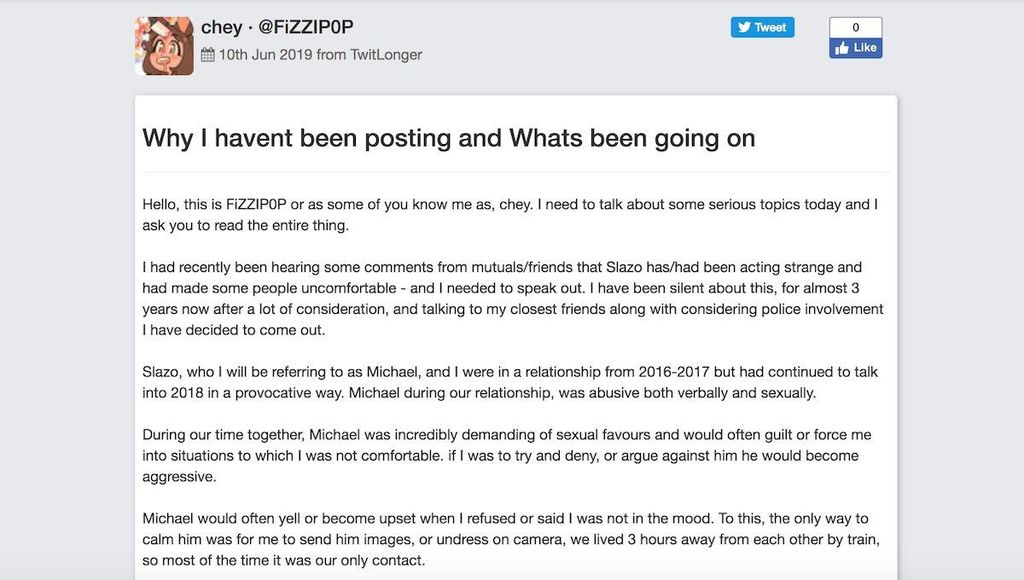
Task: Click the divider line beneath the post title
Action: point(516,172)
